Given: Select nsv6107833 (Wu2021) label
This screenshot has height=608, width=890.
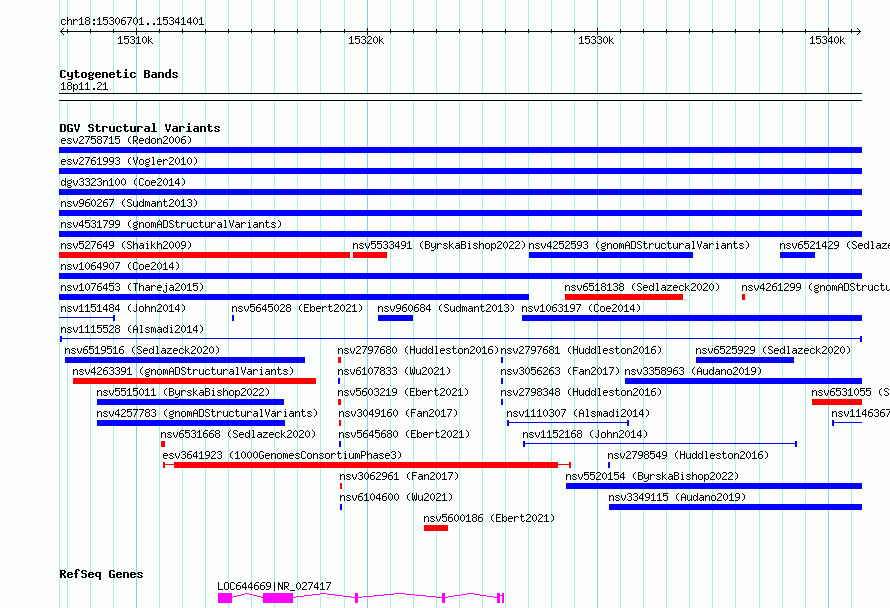Looking at the screenshot, I should coord(394,371).
